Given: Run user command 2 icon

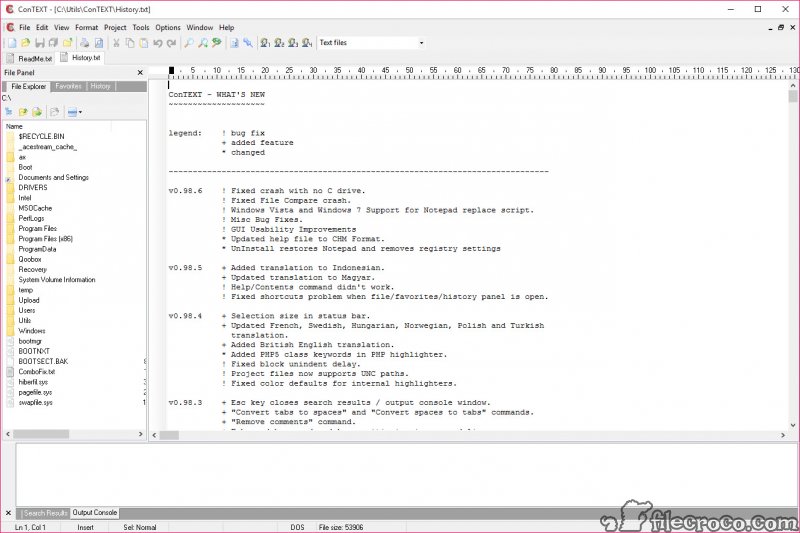Looking at the screenshot, I should click(x=279, y=43).
